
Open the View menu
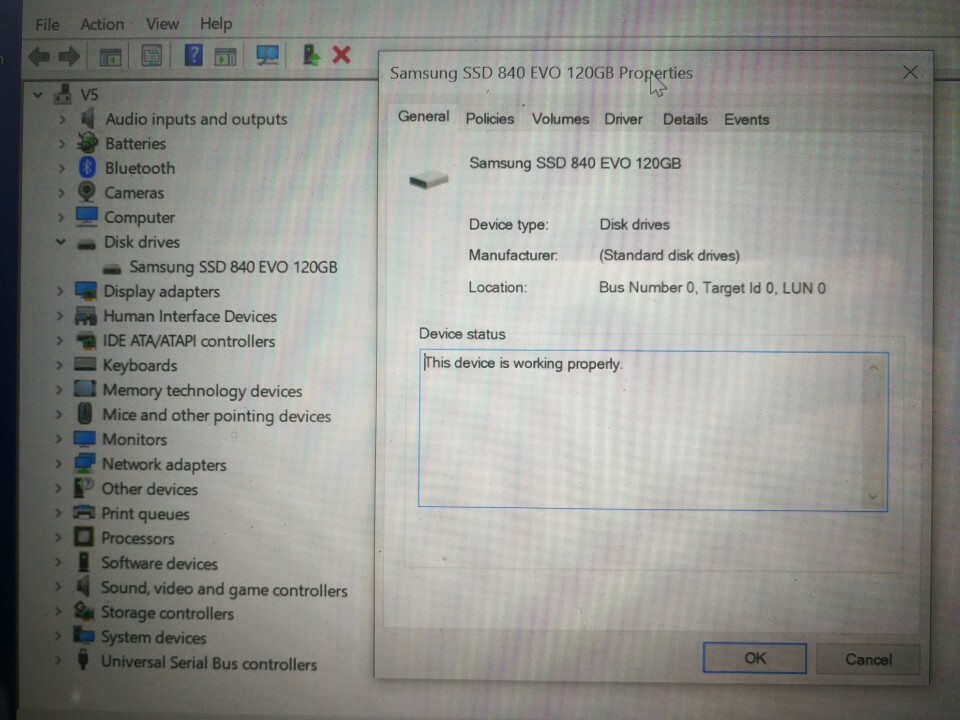[x=162, y=24]
